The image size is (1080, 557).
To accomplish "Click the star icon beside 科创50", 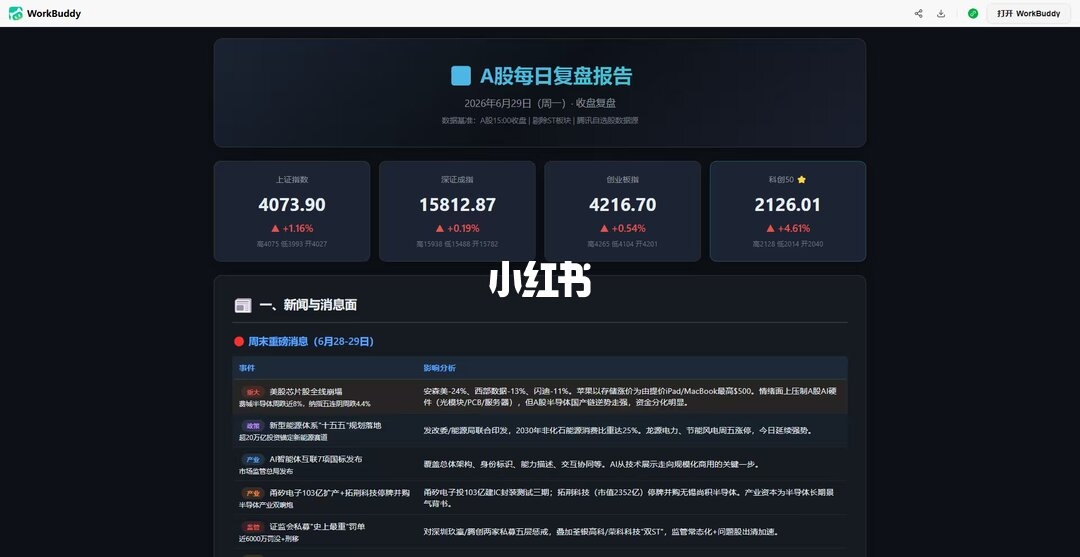I will click(x=801, y=180).
